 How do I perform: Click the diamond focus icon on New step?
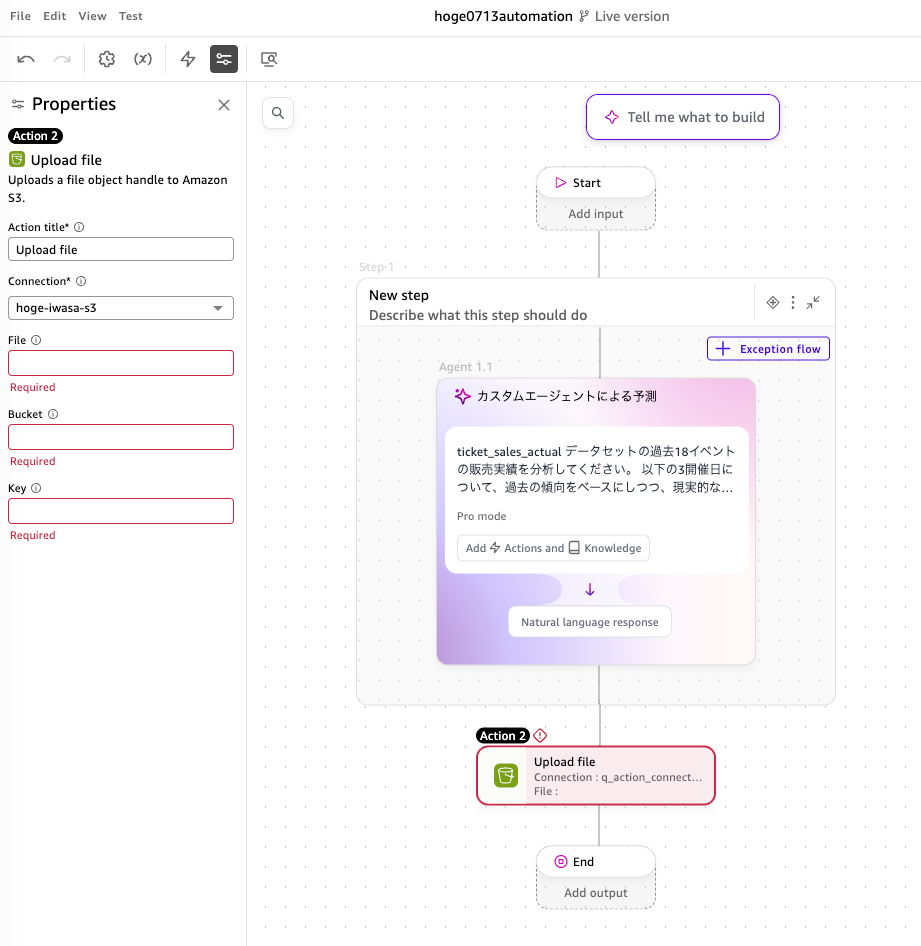click(773, 302)
